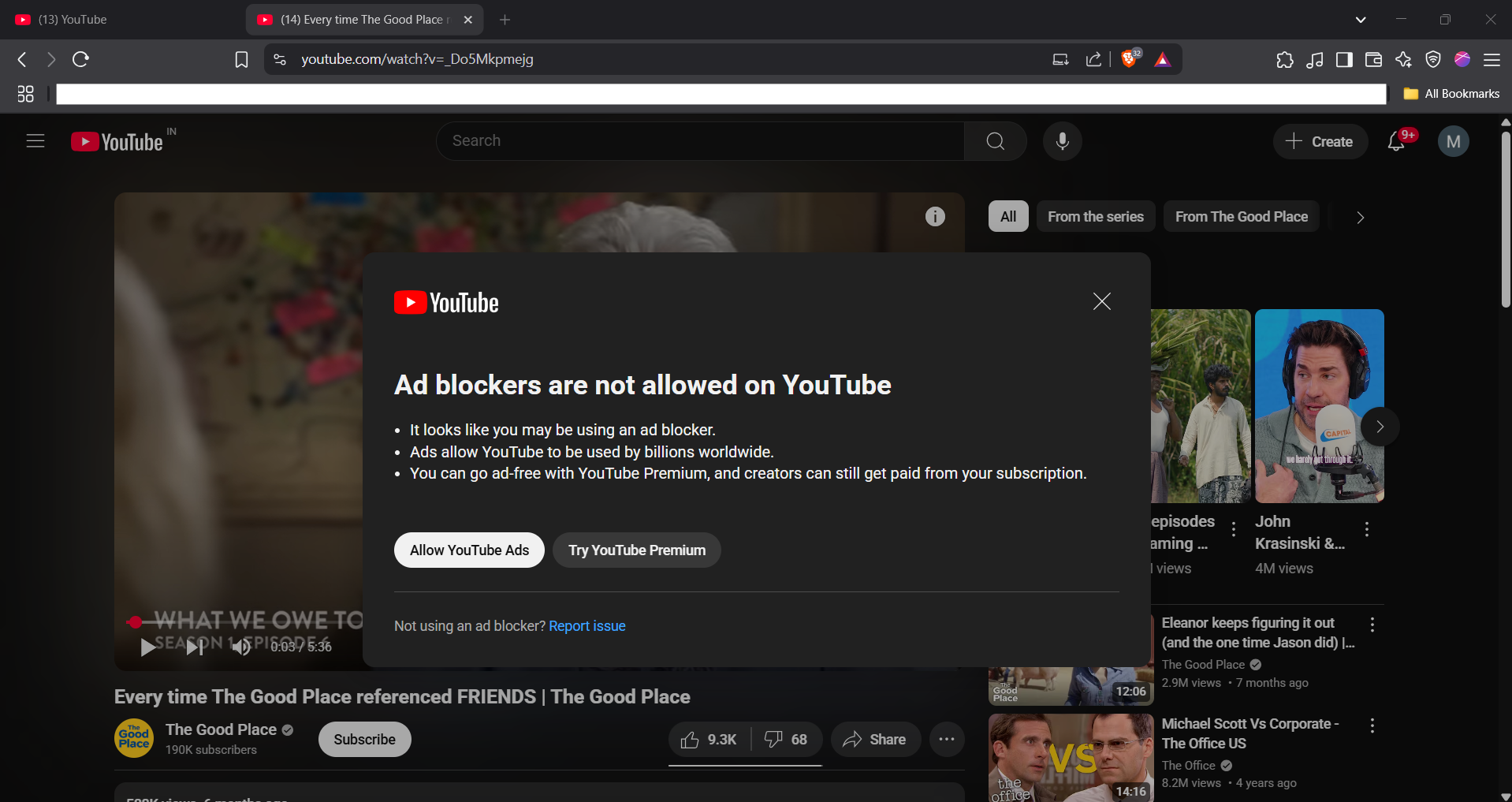Open YouTube notifications bell

(1396, 142)
